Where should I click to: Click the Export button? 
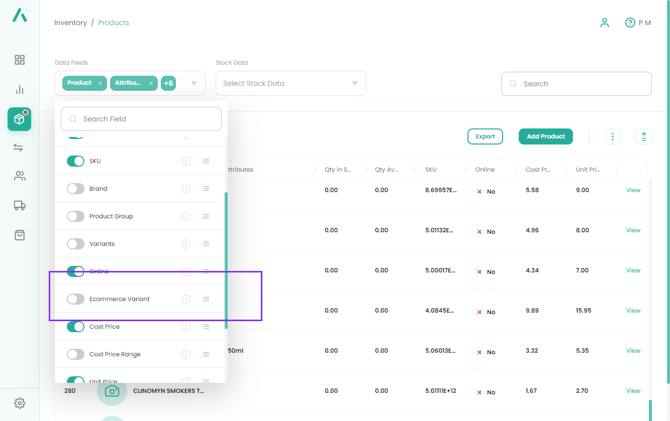tap(485, 136)
